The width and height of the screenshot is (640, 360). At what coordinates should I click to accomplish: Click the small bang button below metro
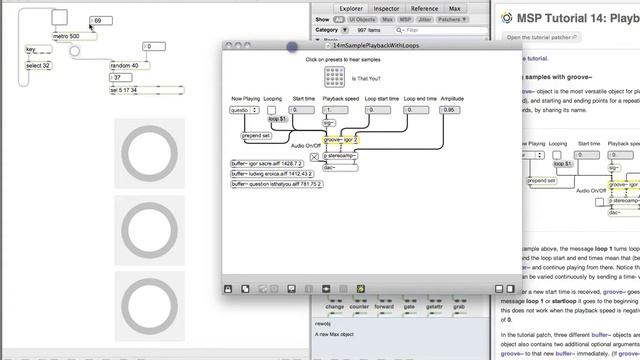[x=74, y=51]
